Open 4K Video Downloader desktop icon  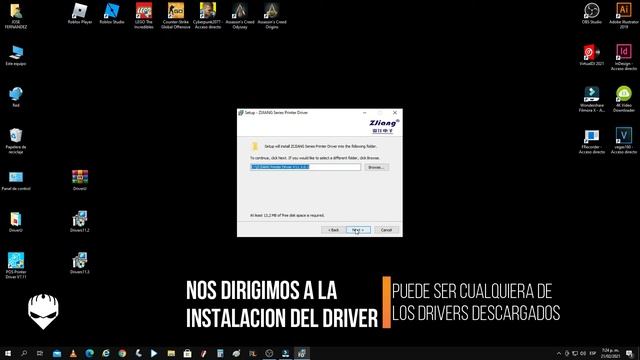click(x=624, y=99)
